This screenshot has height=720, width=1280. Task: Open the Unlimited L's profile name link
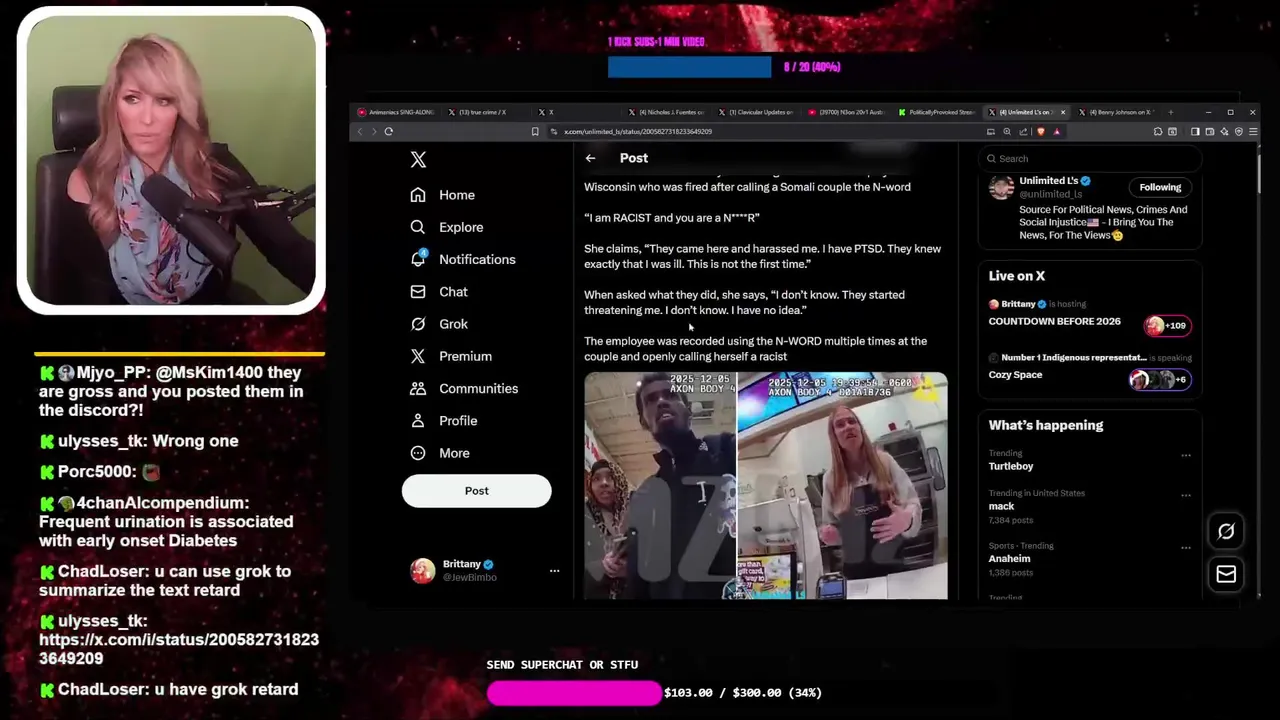point(1048,181)
